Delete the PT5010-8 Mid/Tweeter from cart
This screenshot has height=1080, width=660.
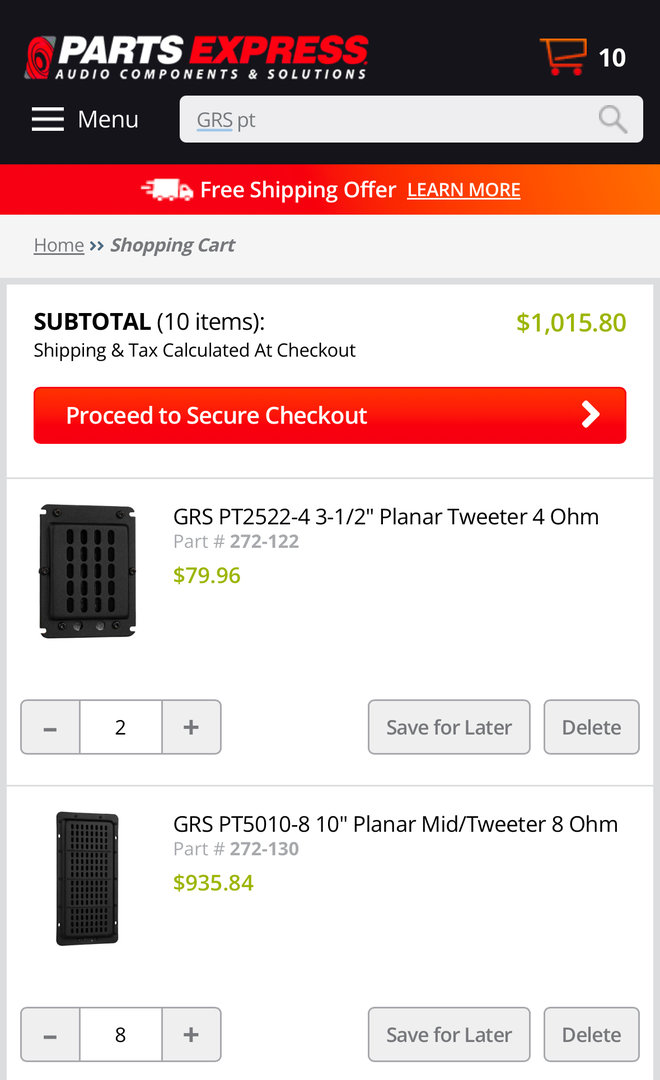591,1034
